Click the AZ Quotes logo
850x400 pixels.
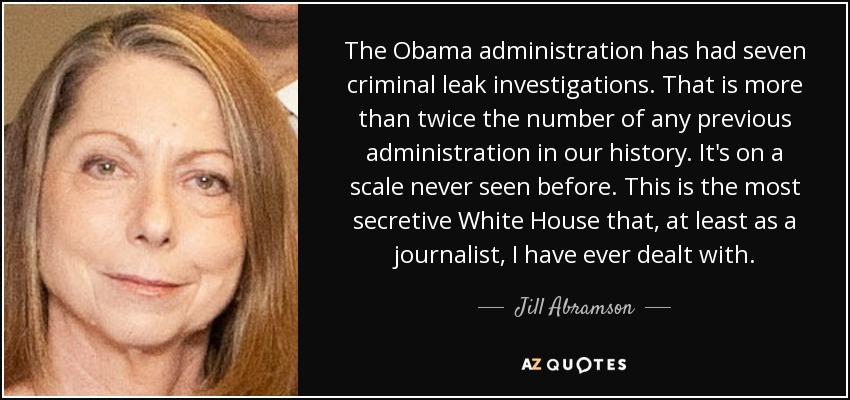(574, 364)
